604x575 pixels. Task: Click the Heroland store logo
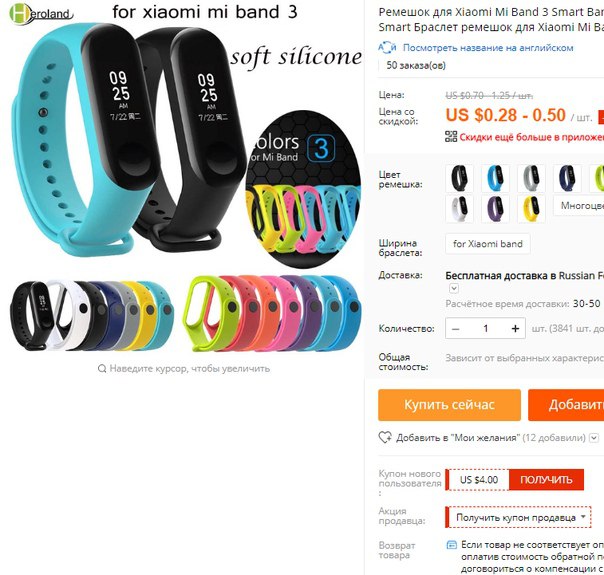point(40,13)
